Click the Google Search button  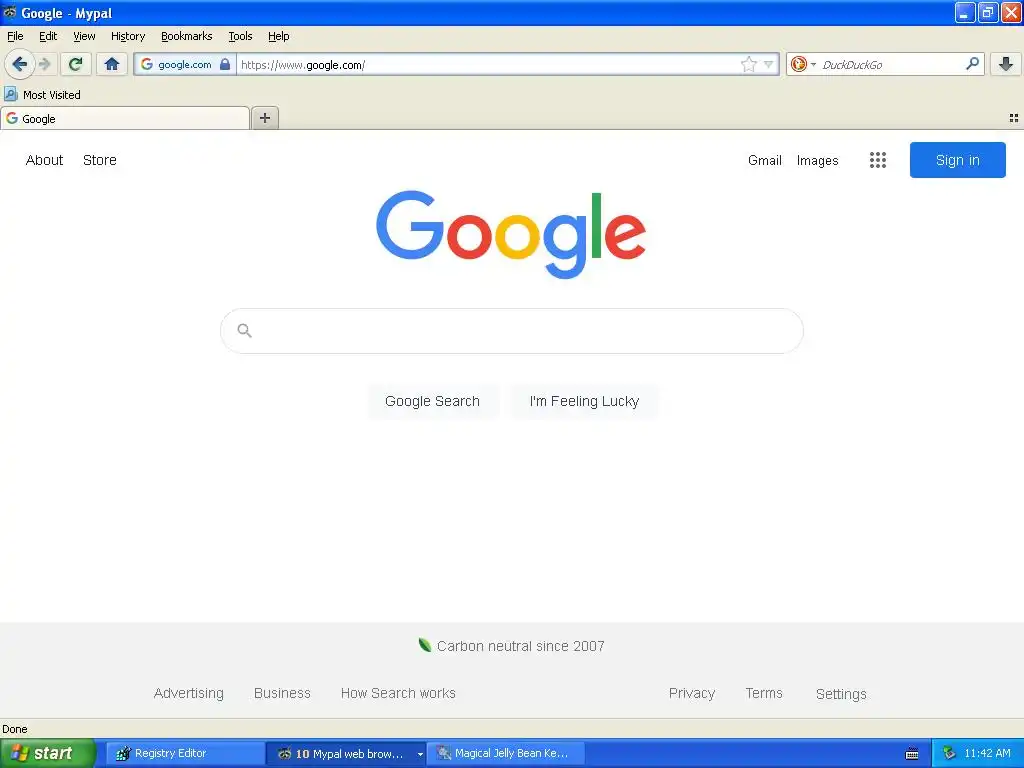tap(432, 401)
